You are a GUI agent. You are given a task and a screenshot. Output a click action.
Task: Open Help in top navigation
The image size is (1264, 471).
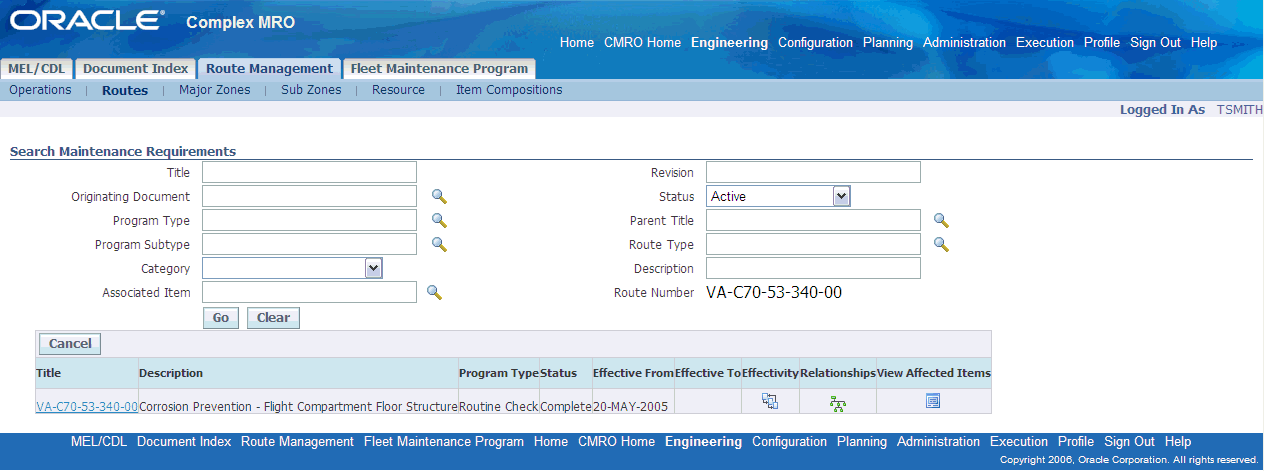1204,43
